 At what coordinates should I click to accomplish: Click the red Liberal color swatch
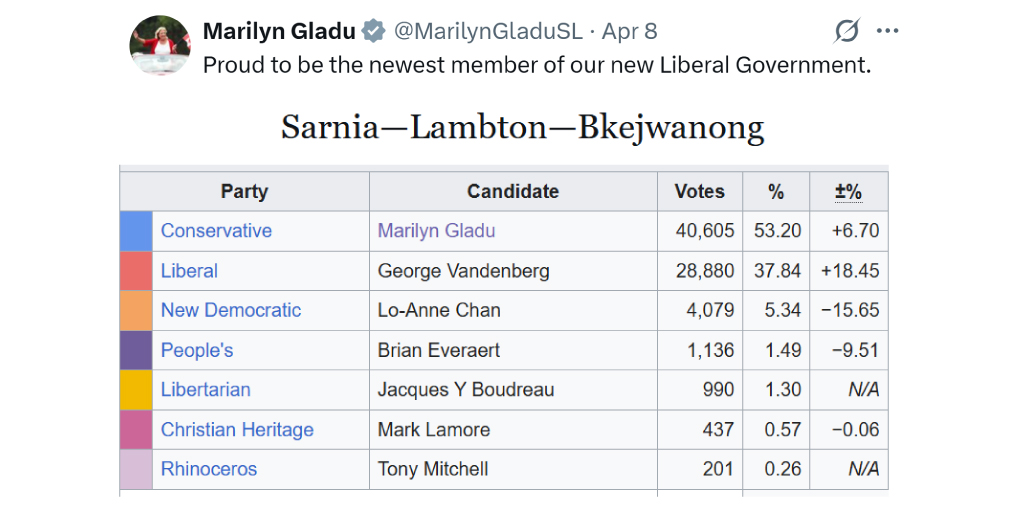coord(136,271)
